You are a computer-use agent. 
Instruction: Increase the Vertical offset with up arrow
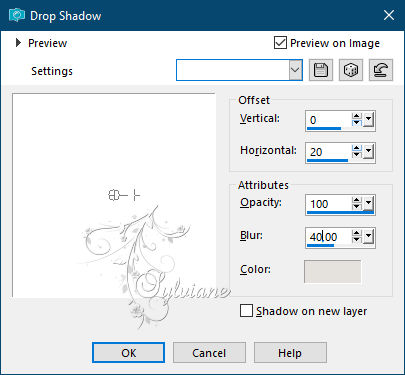pyautogui.click(x=357, y=116)
